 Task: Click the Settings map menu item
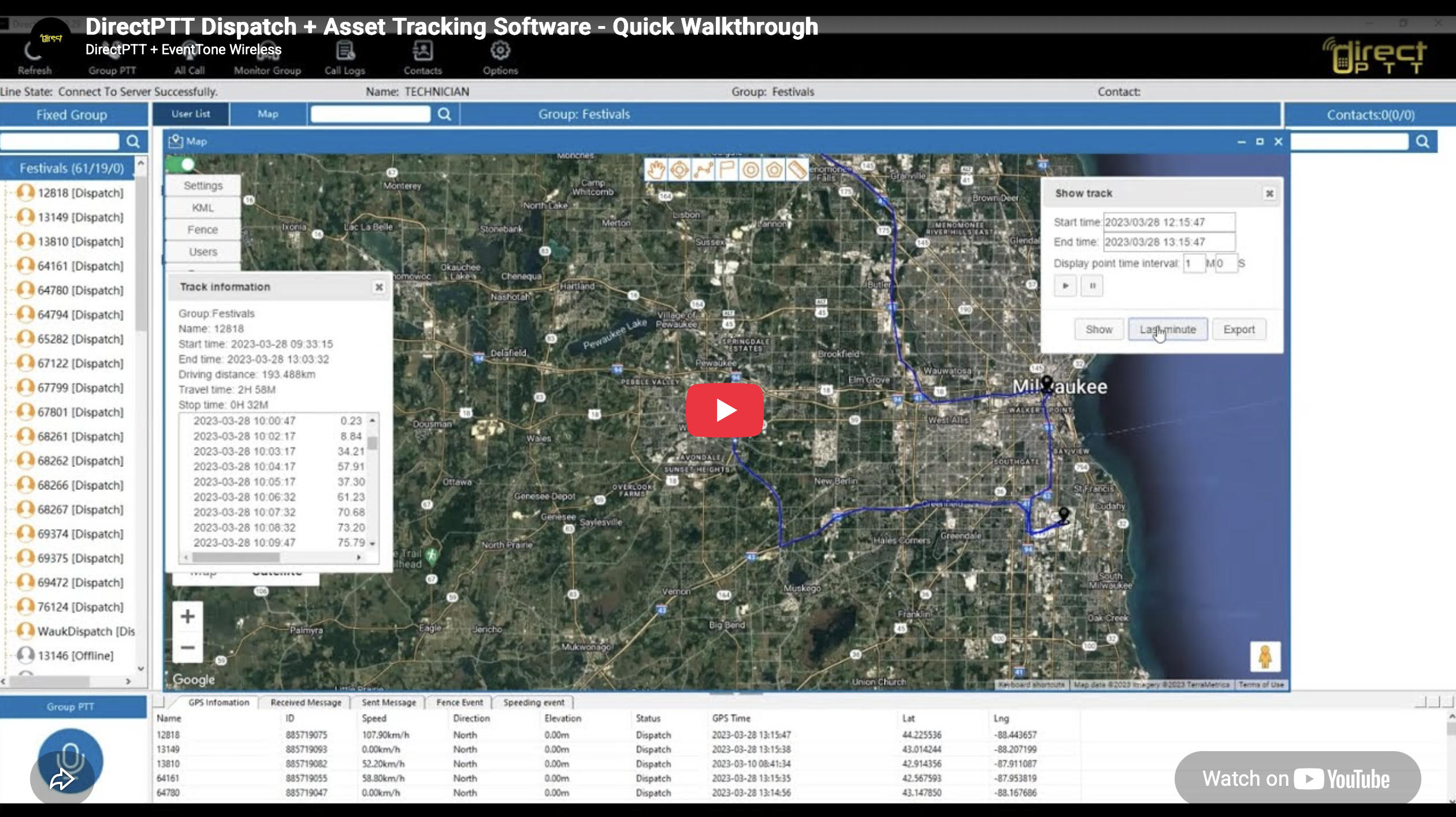[x=203, y=185]
